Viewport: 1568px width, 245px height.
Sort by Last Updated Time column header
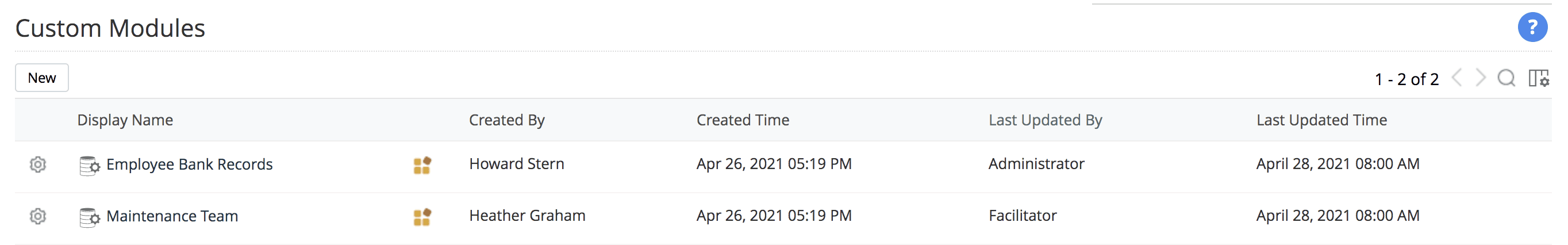pyautogui.click(x=1321, y=120)
